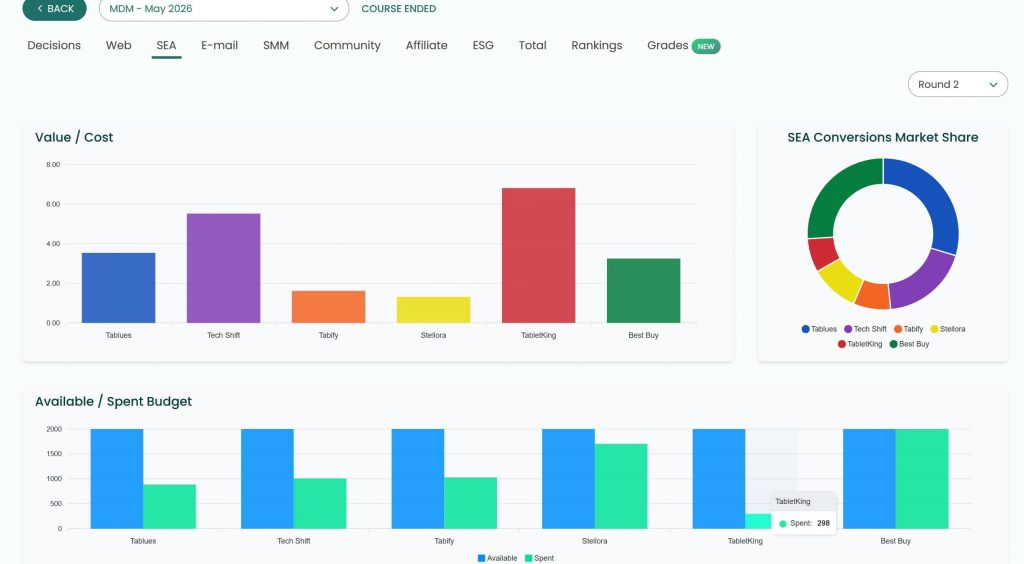Click the purple Tech Shift bar in Value / Cost

(223, 268)
